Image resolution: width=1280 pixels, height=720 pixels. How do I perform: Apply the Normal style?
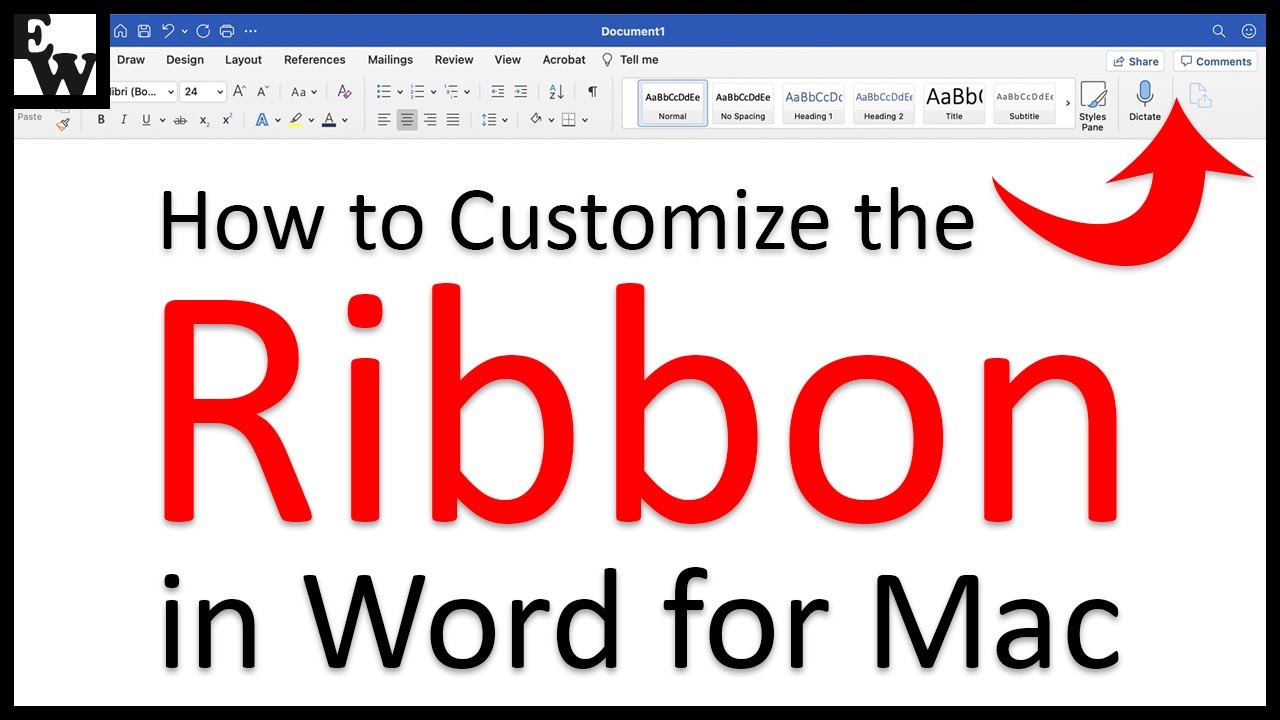click(x=673, y=104)
